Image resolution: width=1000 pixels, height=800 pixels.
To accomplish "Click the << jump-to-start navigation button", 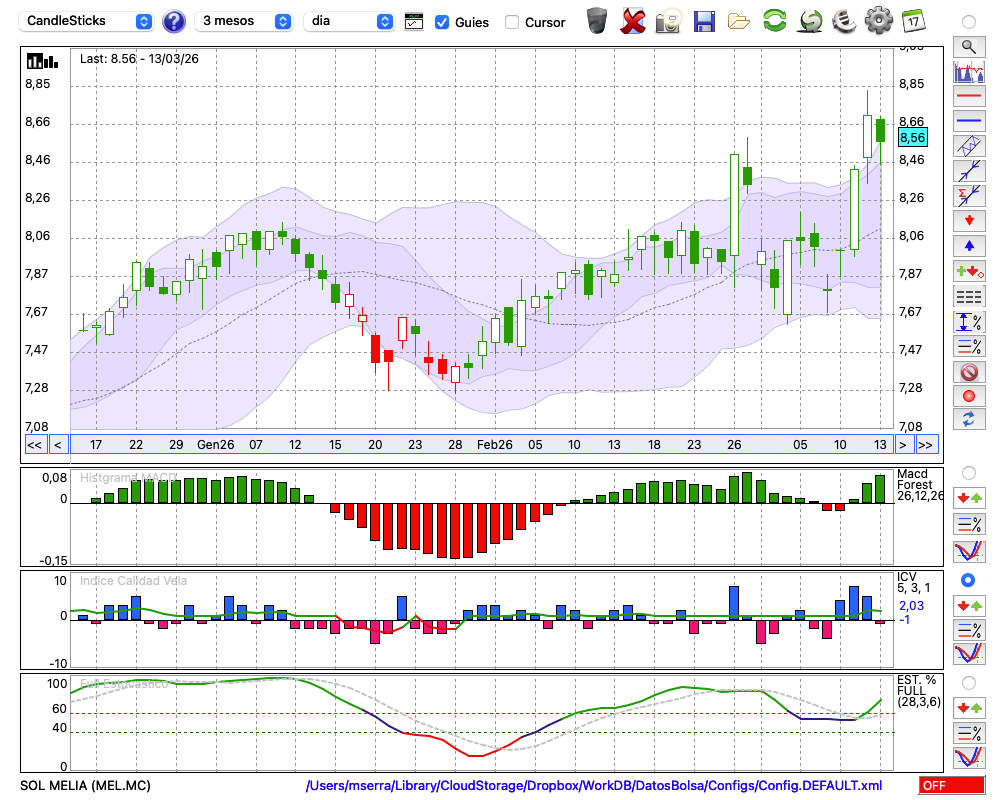I will [x=34, y=444].
